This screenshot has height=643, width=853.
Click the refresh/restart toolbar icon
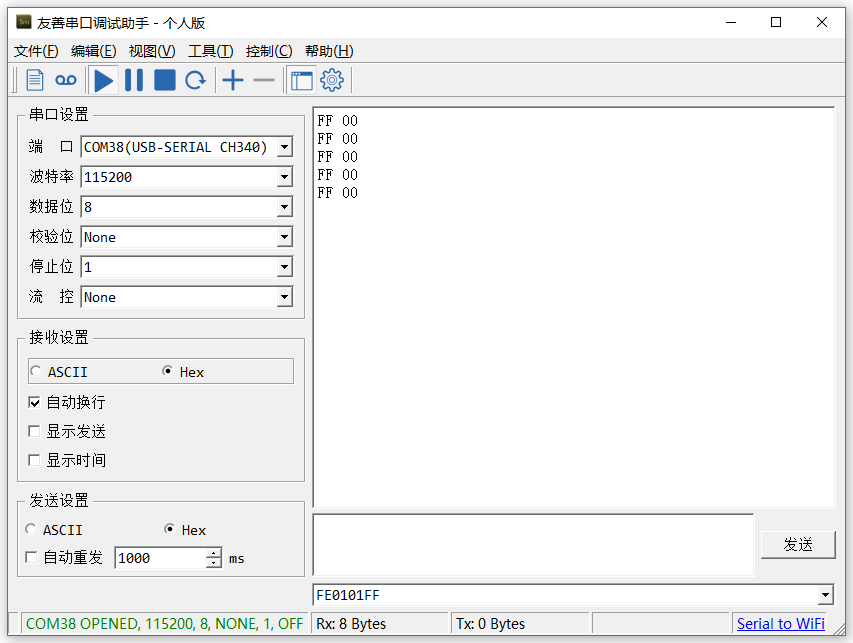195,81
